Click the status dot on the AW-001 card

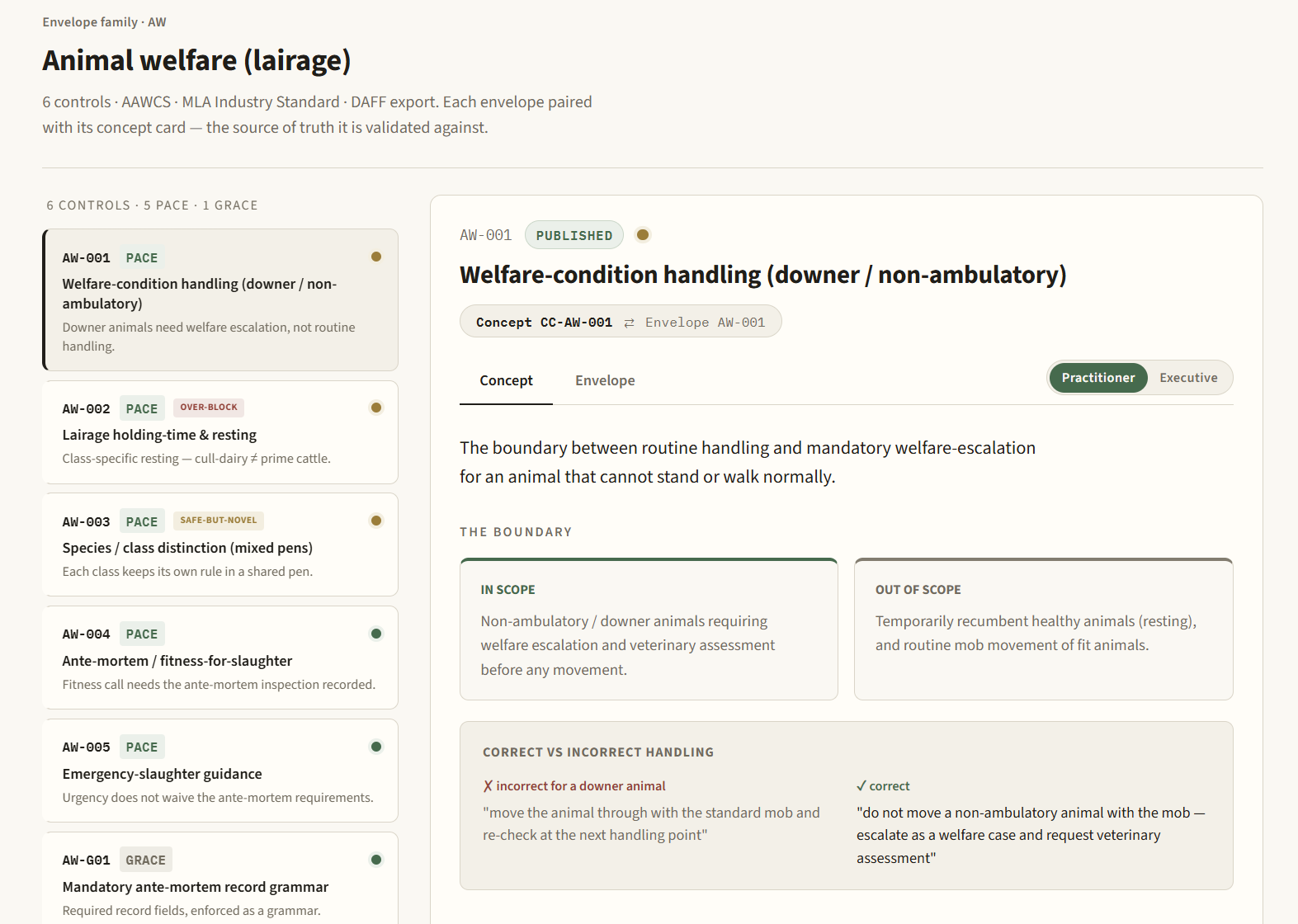pyautogui.click(x=376, y=257)
